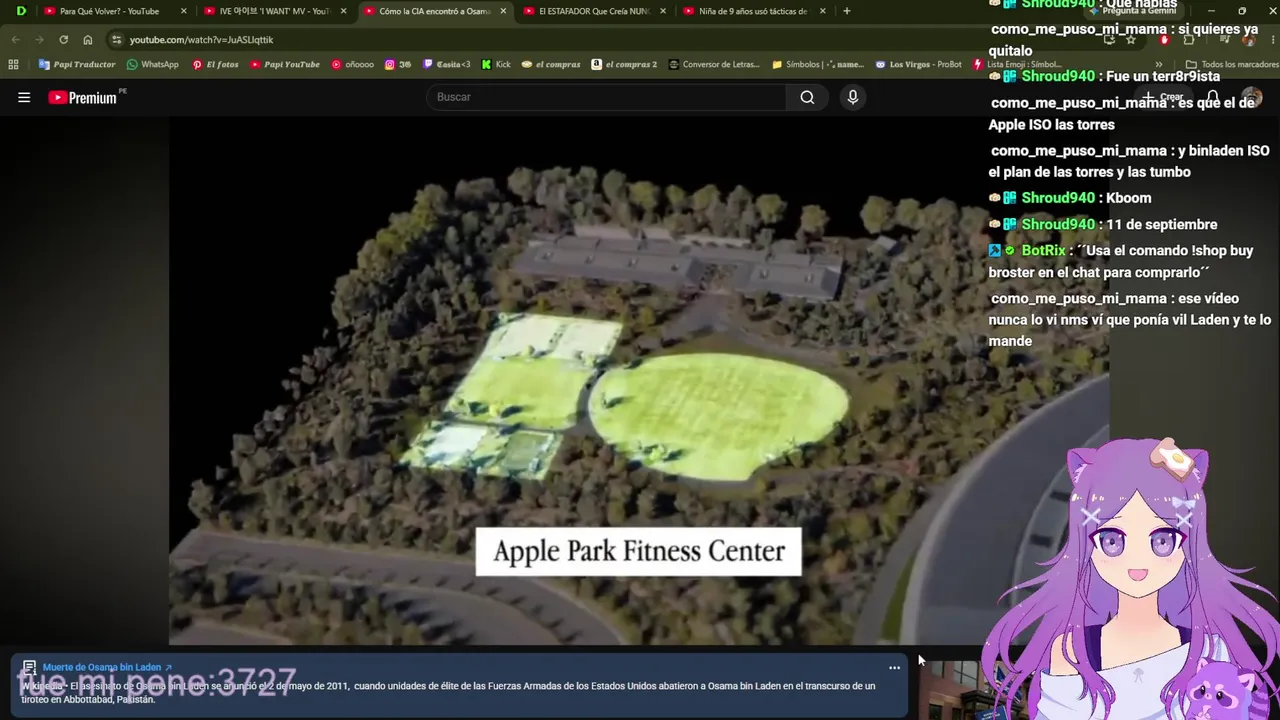Focus the Buscar search field
The height and width of the screenshot is (720, 1280).
click(606, 97)
